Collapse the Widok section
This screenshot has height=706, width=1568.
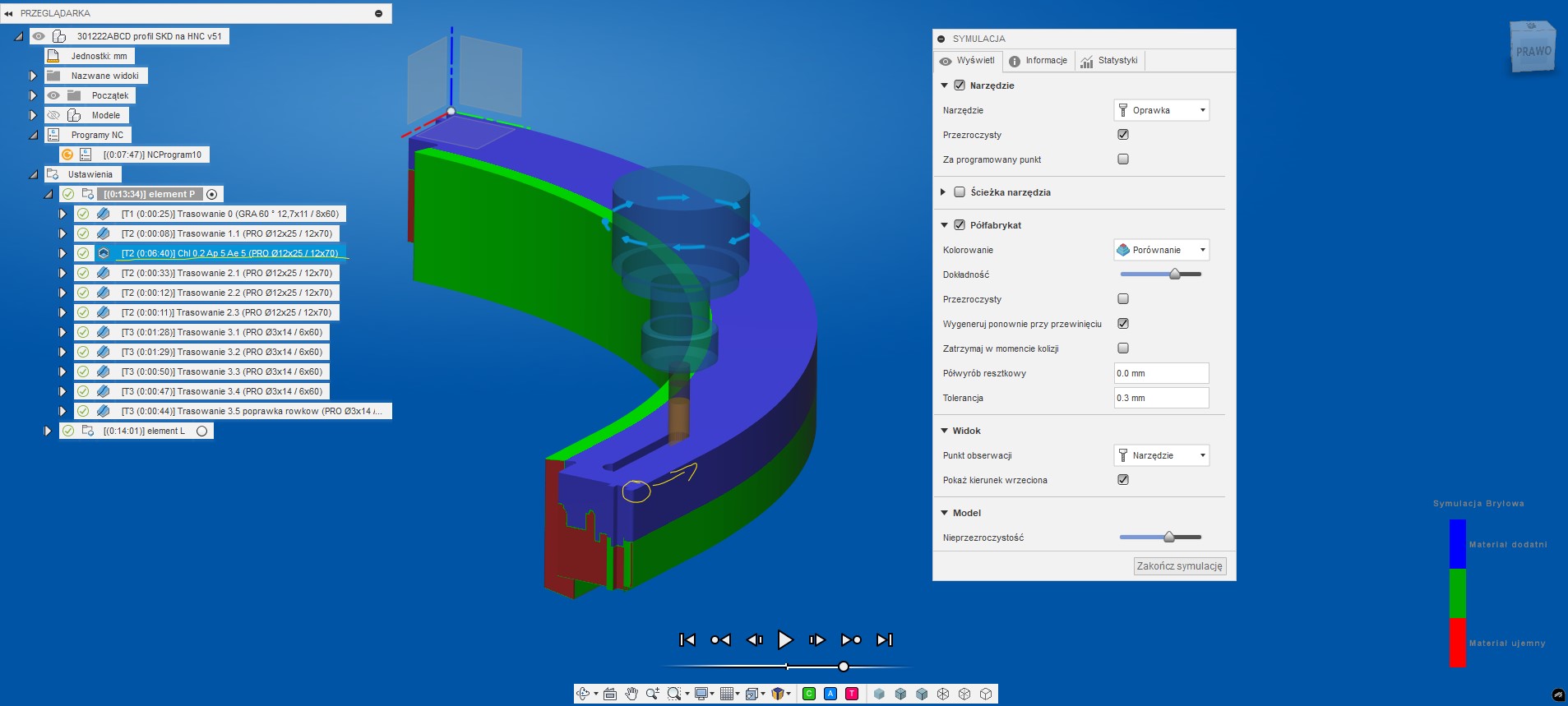pyautogui.click(x=944, y=431)
